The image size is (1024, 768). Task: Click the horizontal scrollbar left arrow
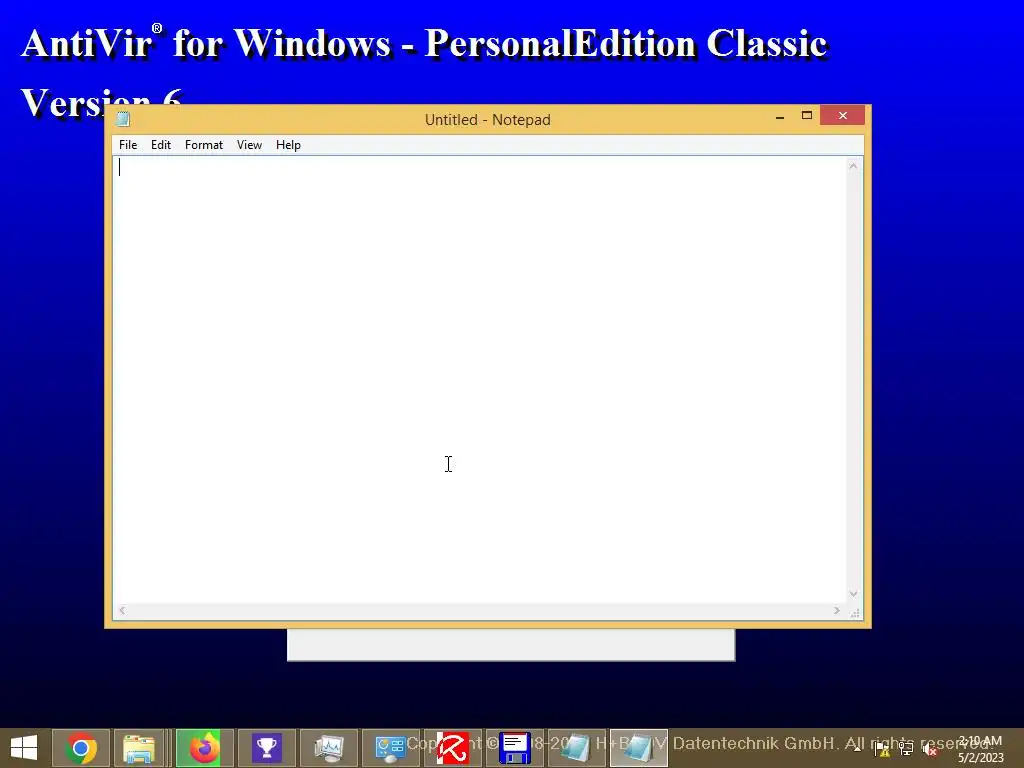pos(122,611)
